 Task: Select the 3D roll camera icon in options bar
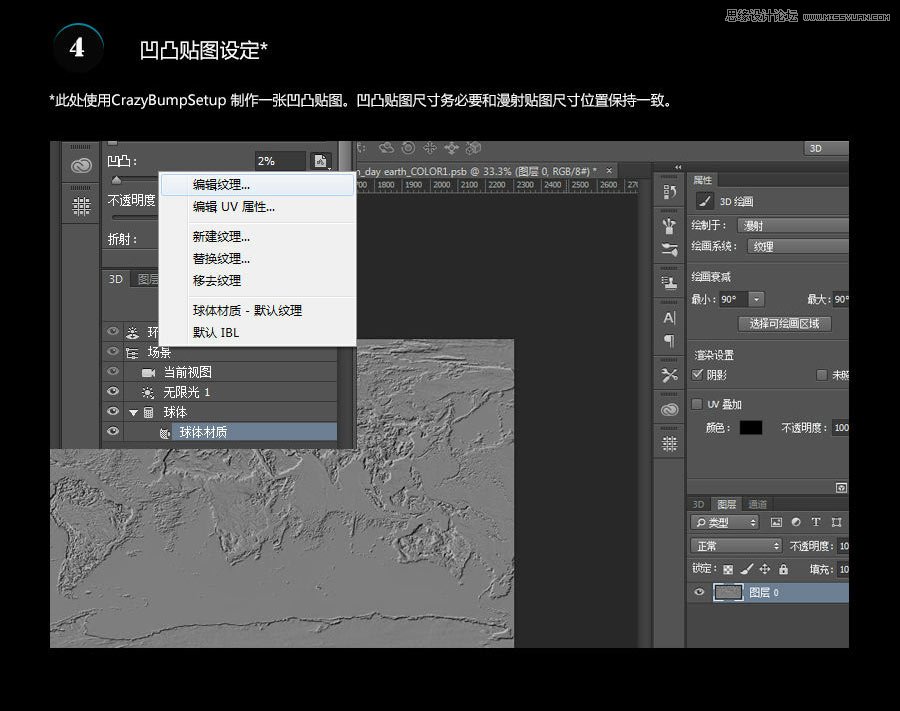(x=408, y=148)
